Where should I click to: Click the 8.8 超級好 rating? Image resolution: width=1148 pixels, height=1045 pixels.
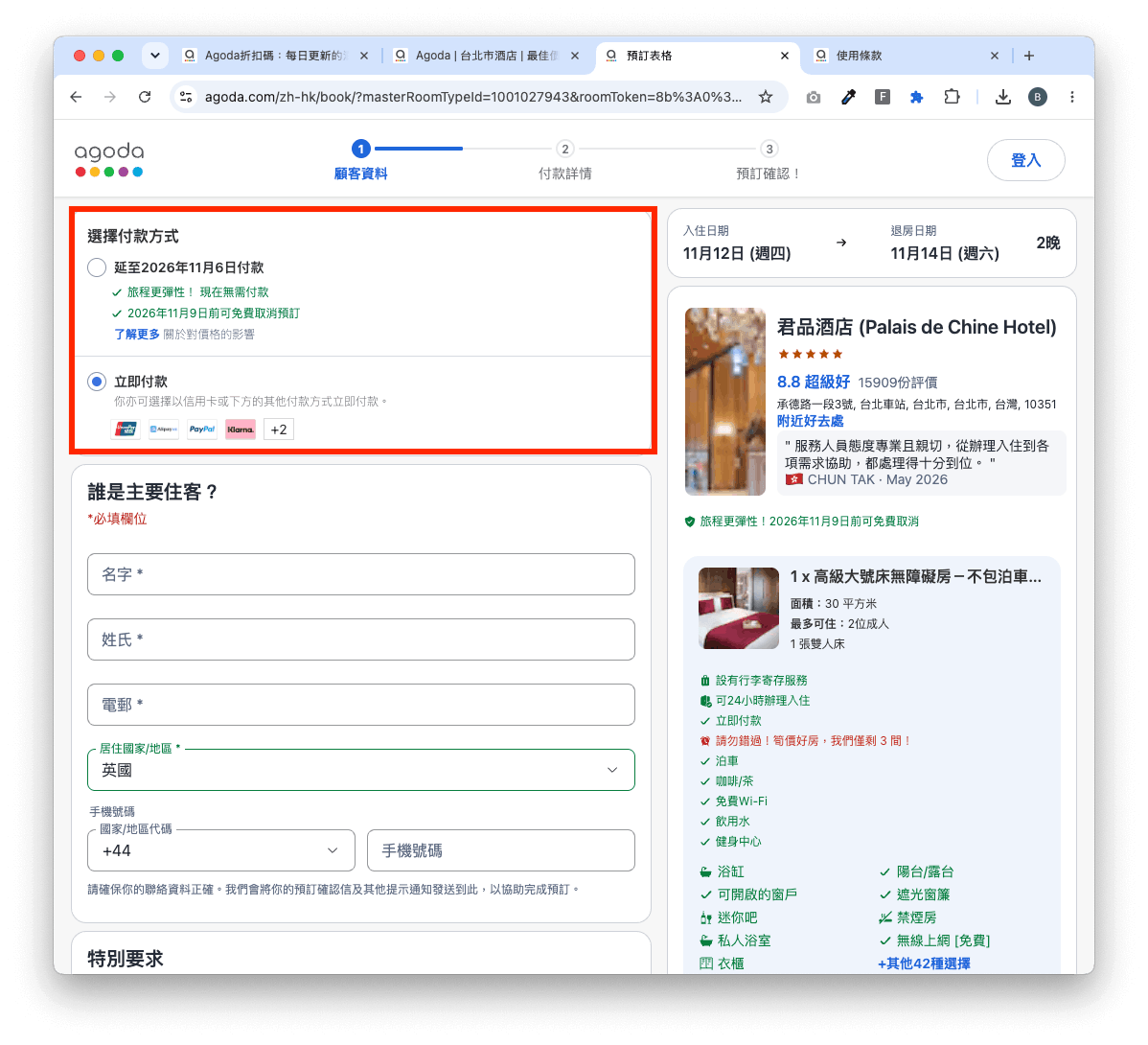click(814, 382)
